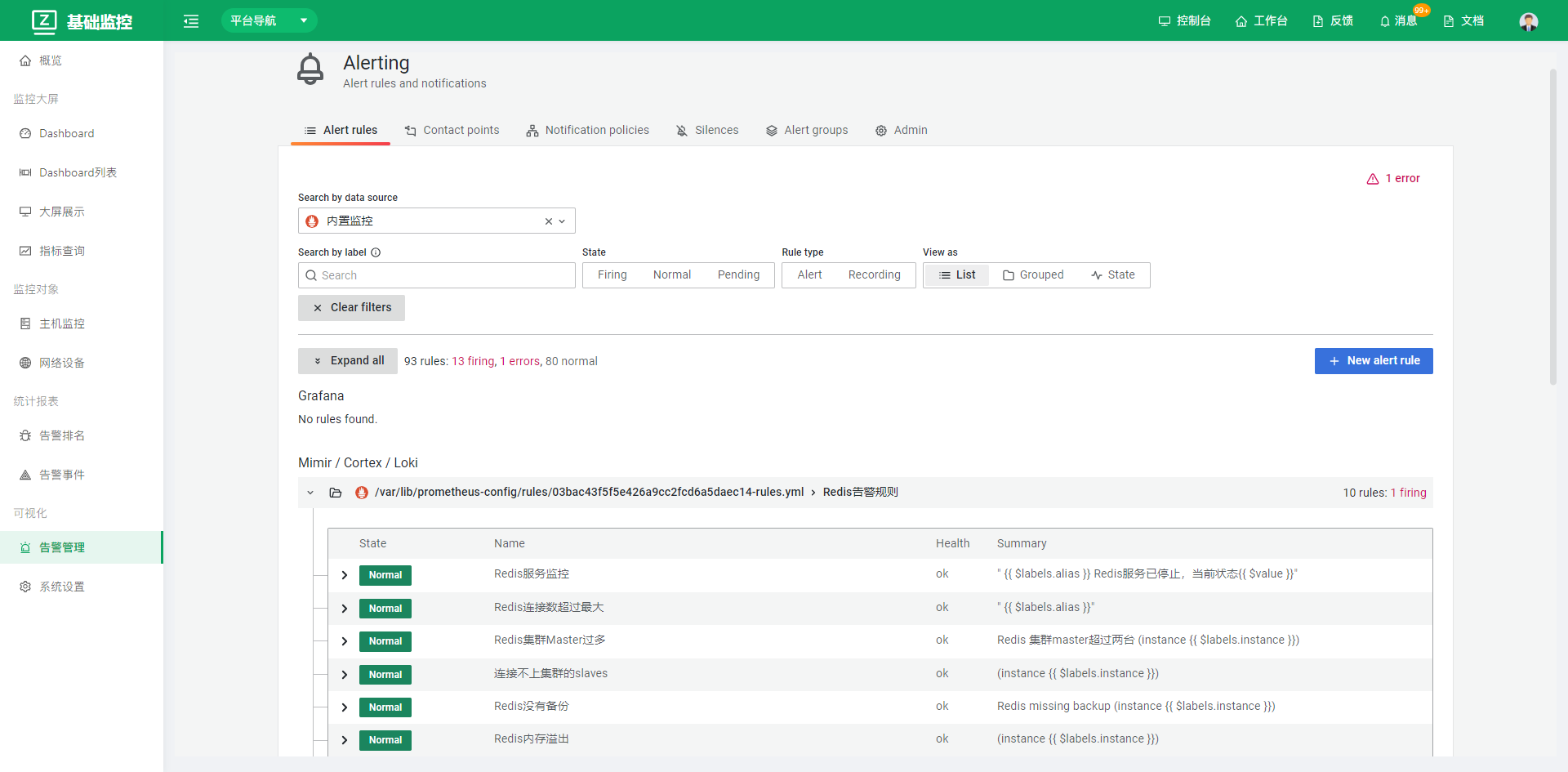Click the Alerting bell icon
Viewport: 1568px width, 772px height.
[310, 69]
